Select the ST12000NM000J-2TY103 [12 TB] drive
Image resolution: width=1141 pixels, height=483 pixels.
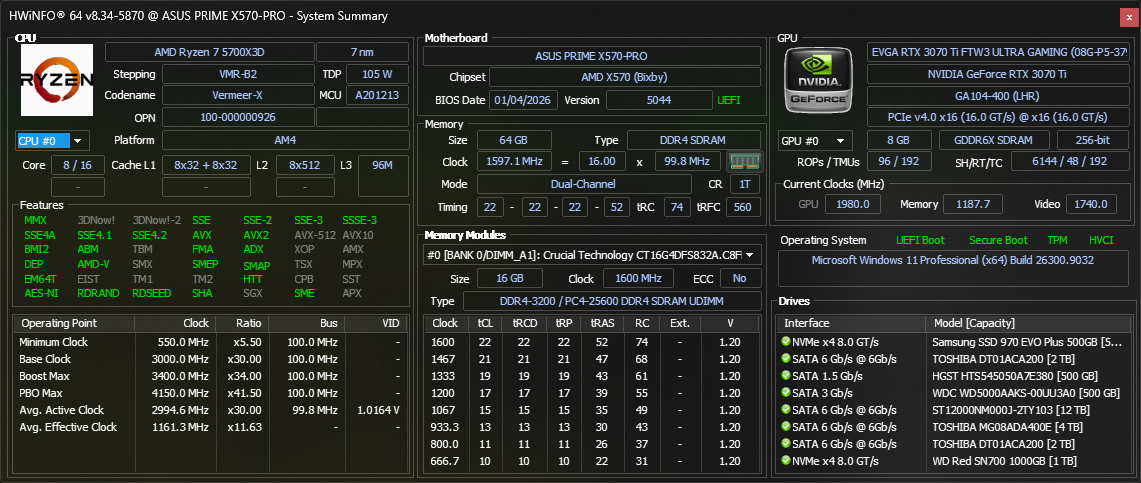pyautogui.click(x=954, y=410)
